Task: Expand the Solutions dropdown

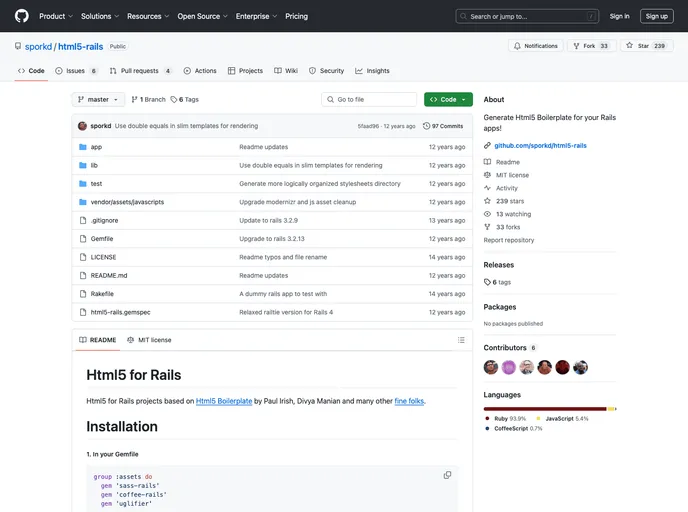Action: tap(100, 16)
